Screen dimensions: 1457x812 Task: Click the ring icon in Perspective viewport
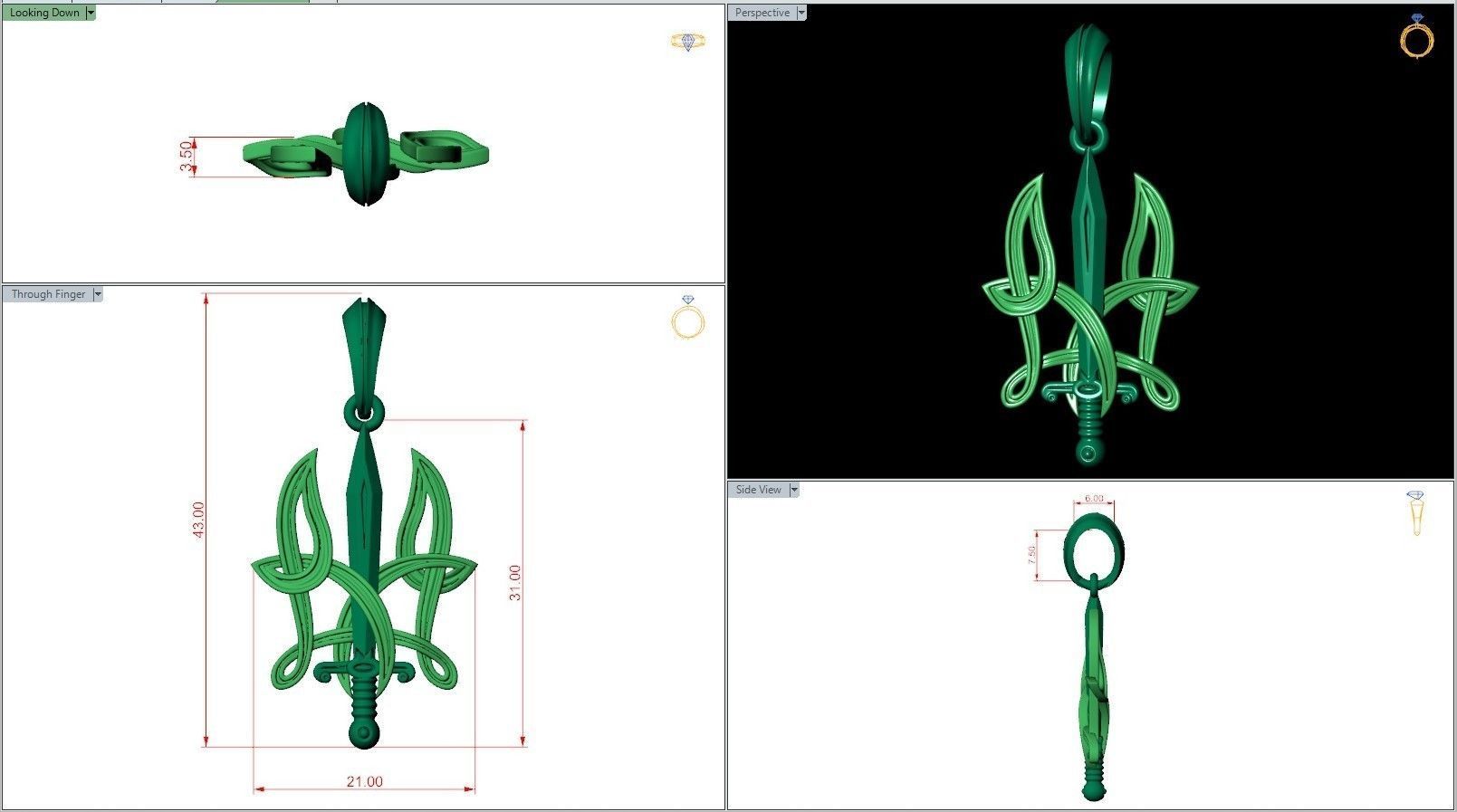(x=1416, y=37)
